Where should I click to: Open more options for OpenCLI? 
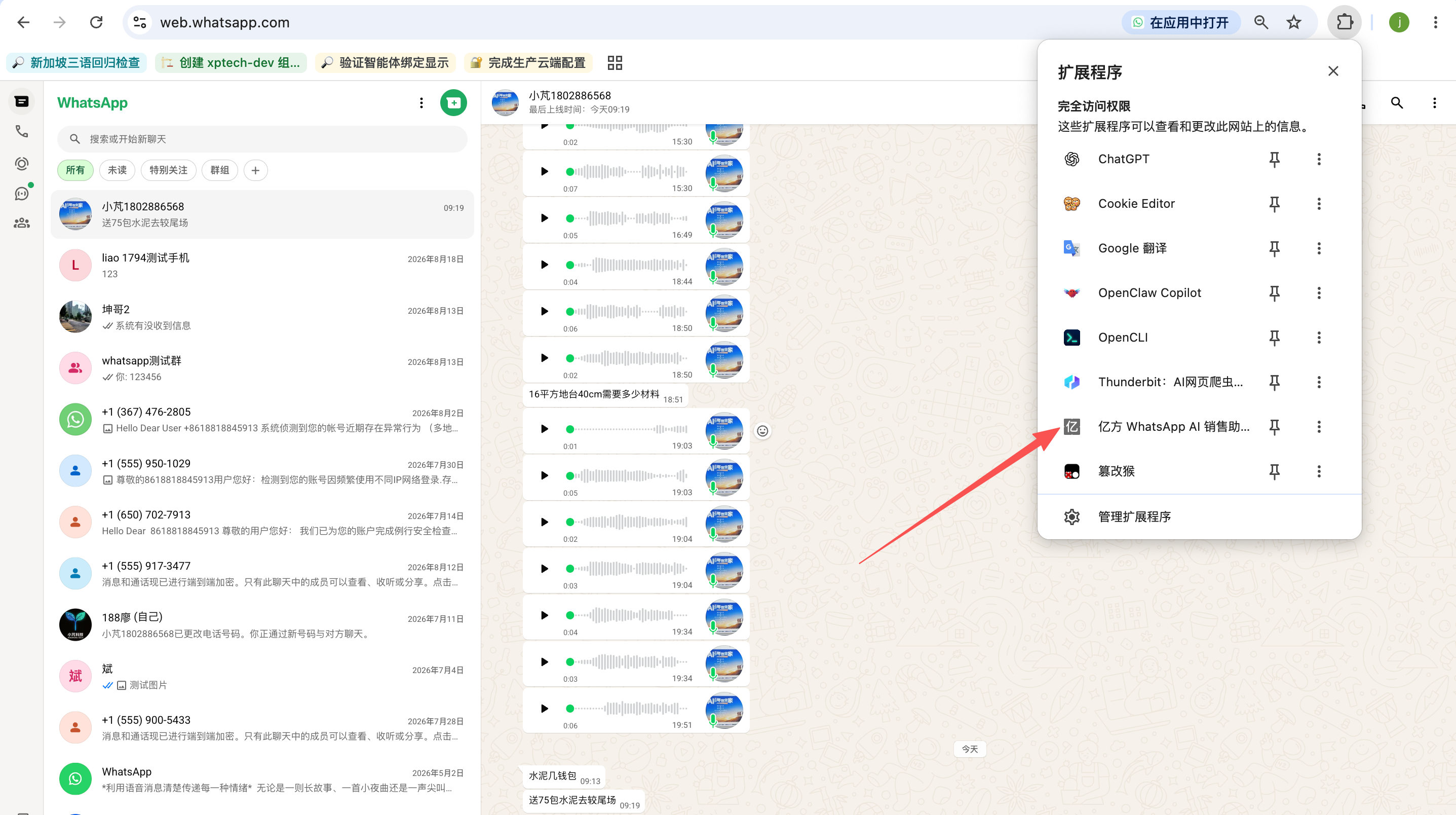[x=1319, y=338]
